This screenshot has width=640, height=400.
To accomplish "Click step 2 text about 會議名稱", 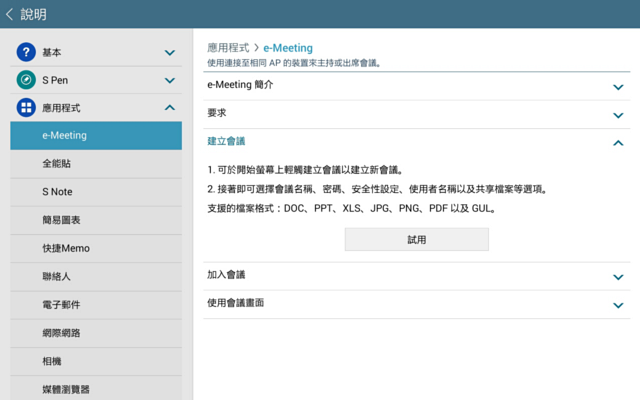I will [x=378, y=189].
